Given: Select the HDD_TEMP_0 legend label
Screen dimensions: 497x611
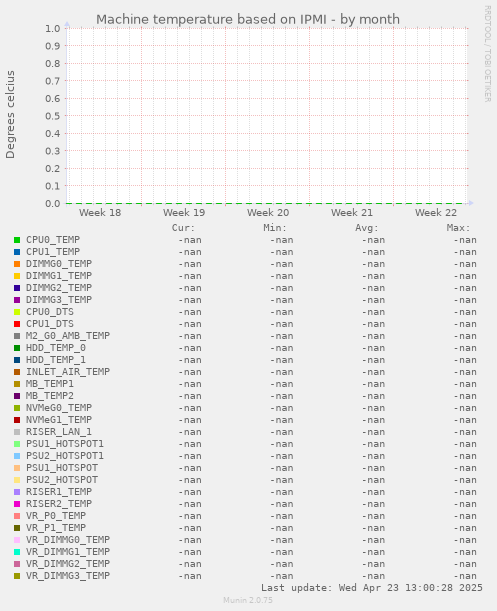Looking at the screenshot, I should click(56, 348).
